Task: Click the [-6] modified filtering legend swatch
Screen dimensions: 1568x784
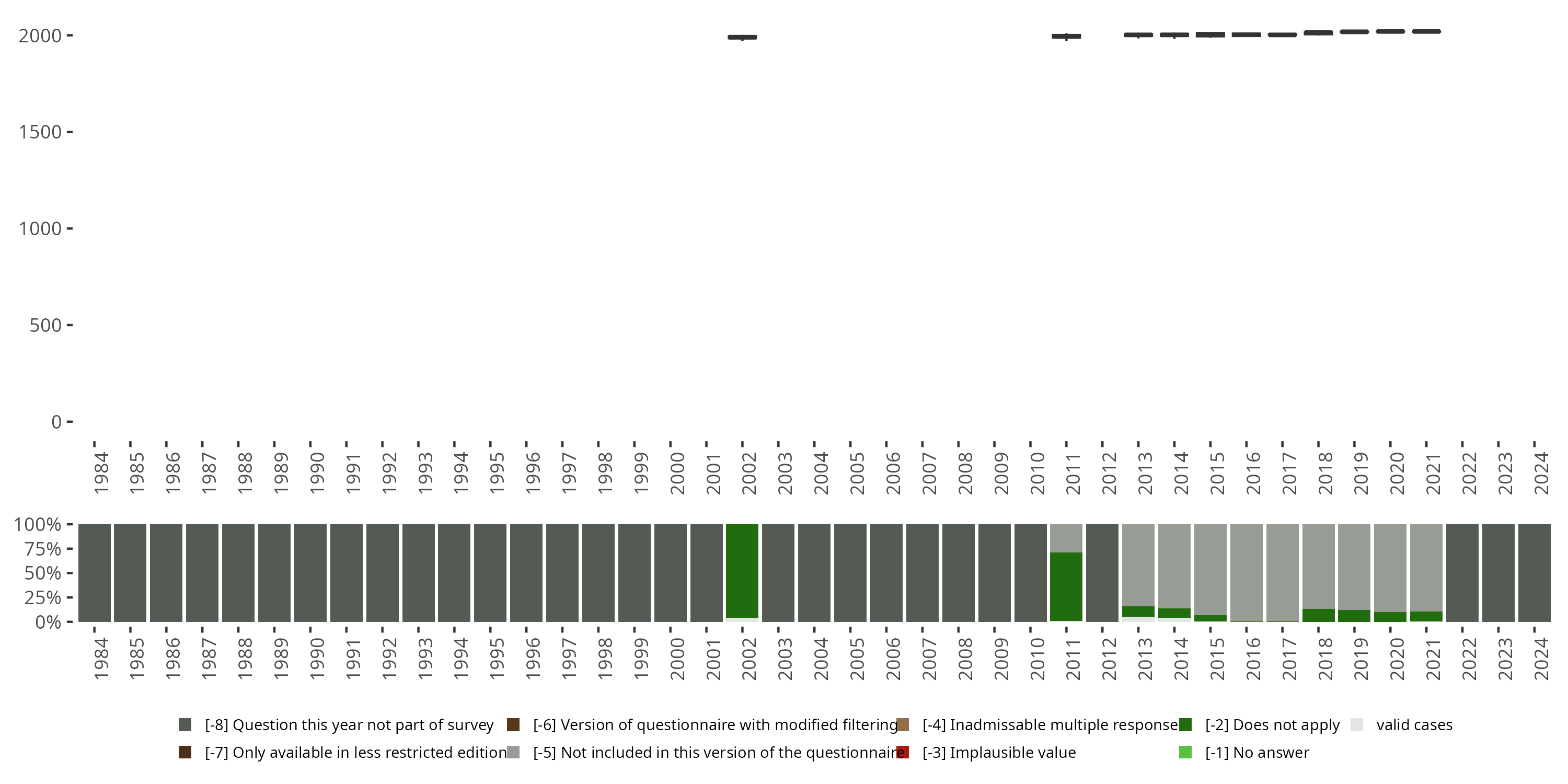Action: pos(513,724)
